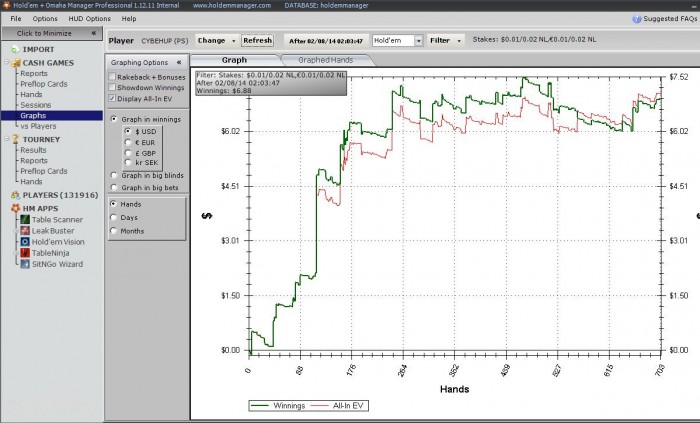Open Hold'em Vision app icon

(25, 242)
